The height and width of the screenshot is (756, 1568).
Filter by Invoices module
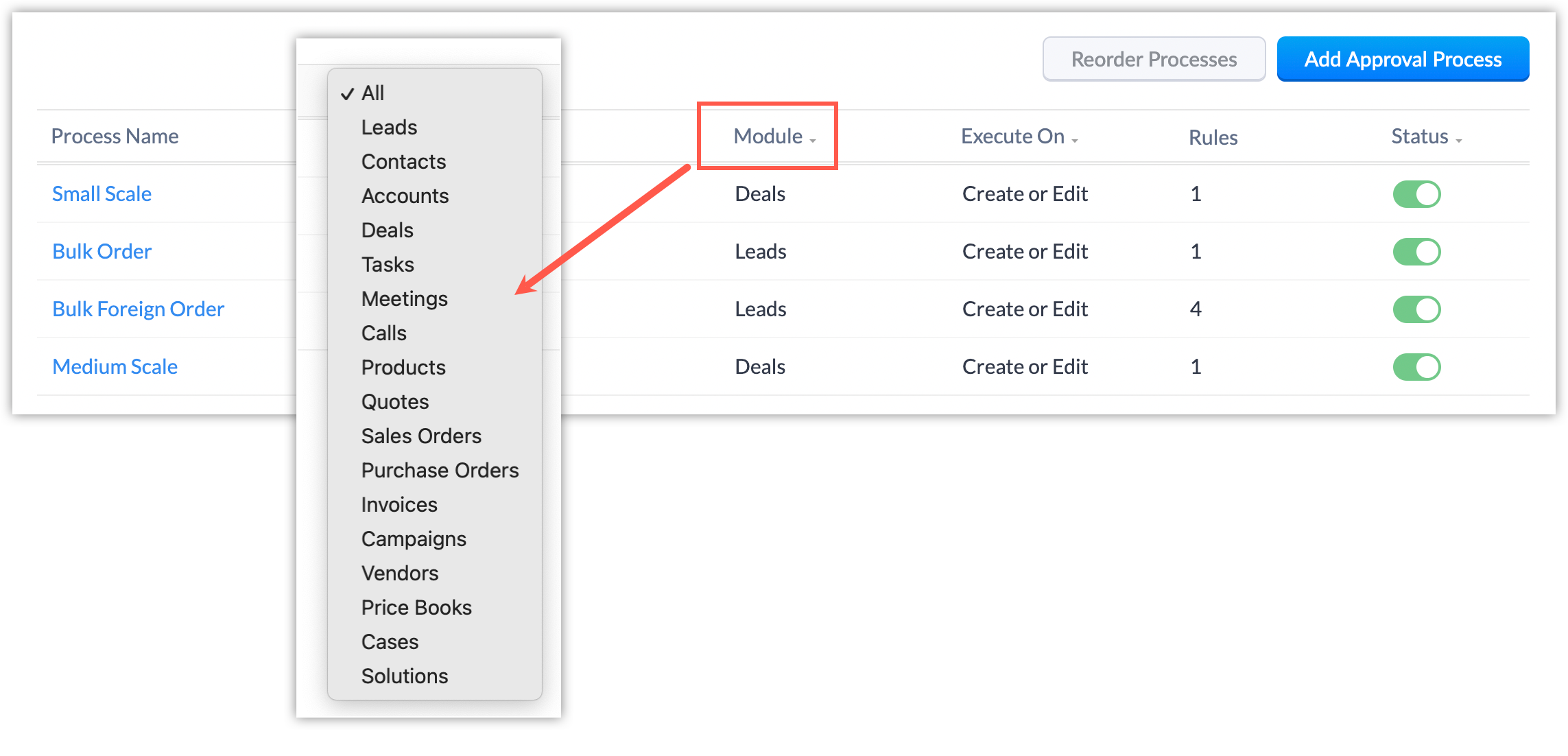(399, 505)
